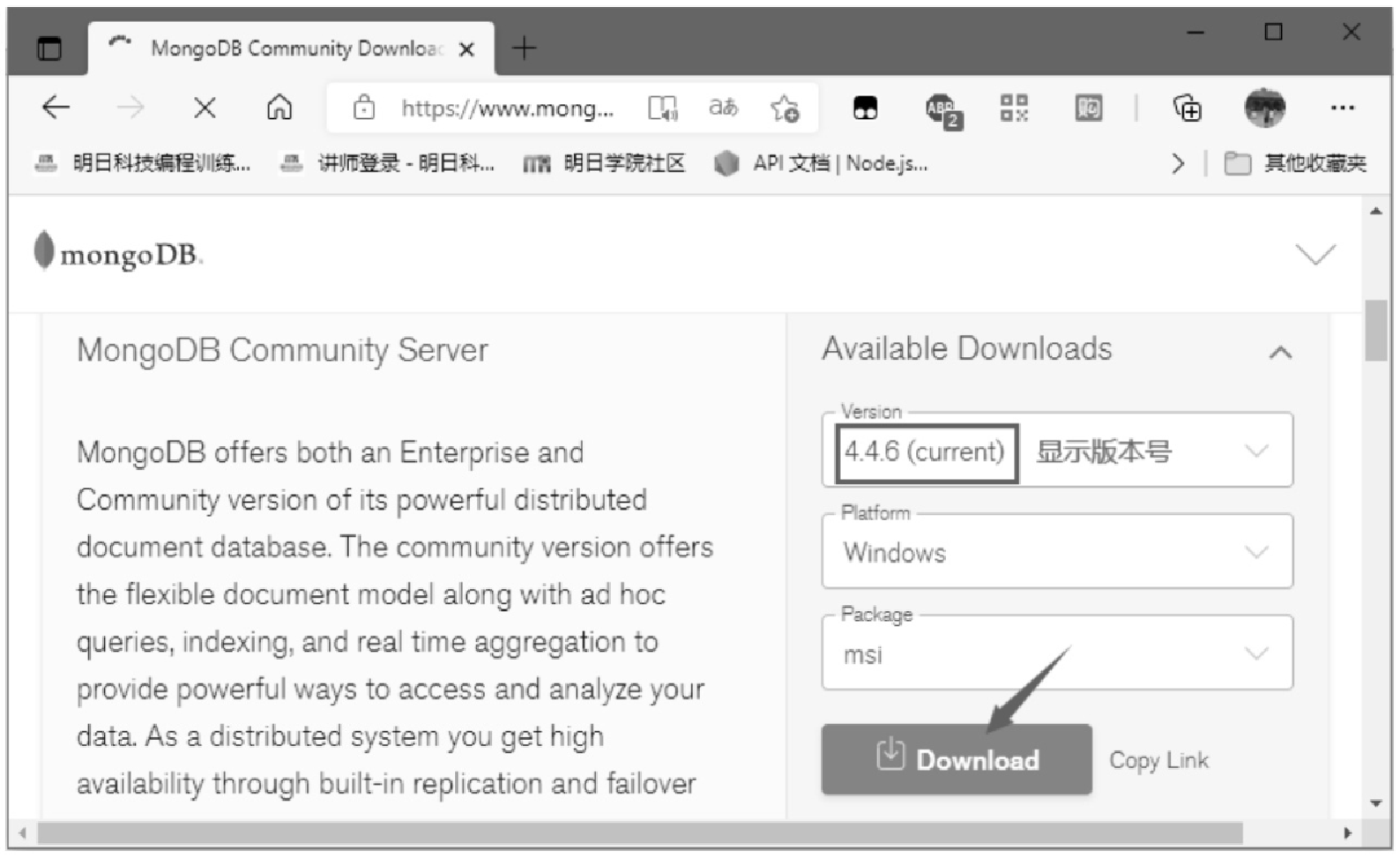Click the square extension icon beside the QR code icon
Viewport: 1400px width, 858px height.
coord(1089,108)
